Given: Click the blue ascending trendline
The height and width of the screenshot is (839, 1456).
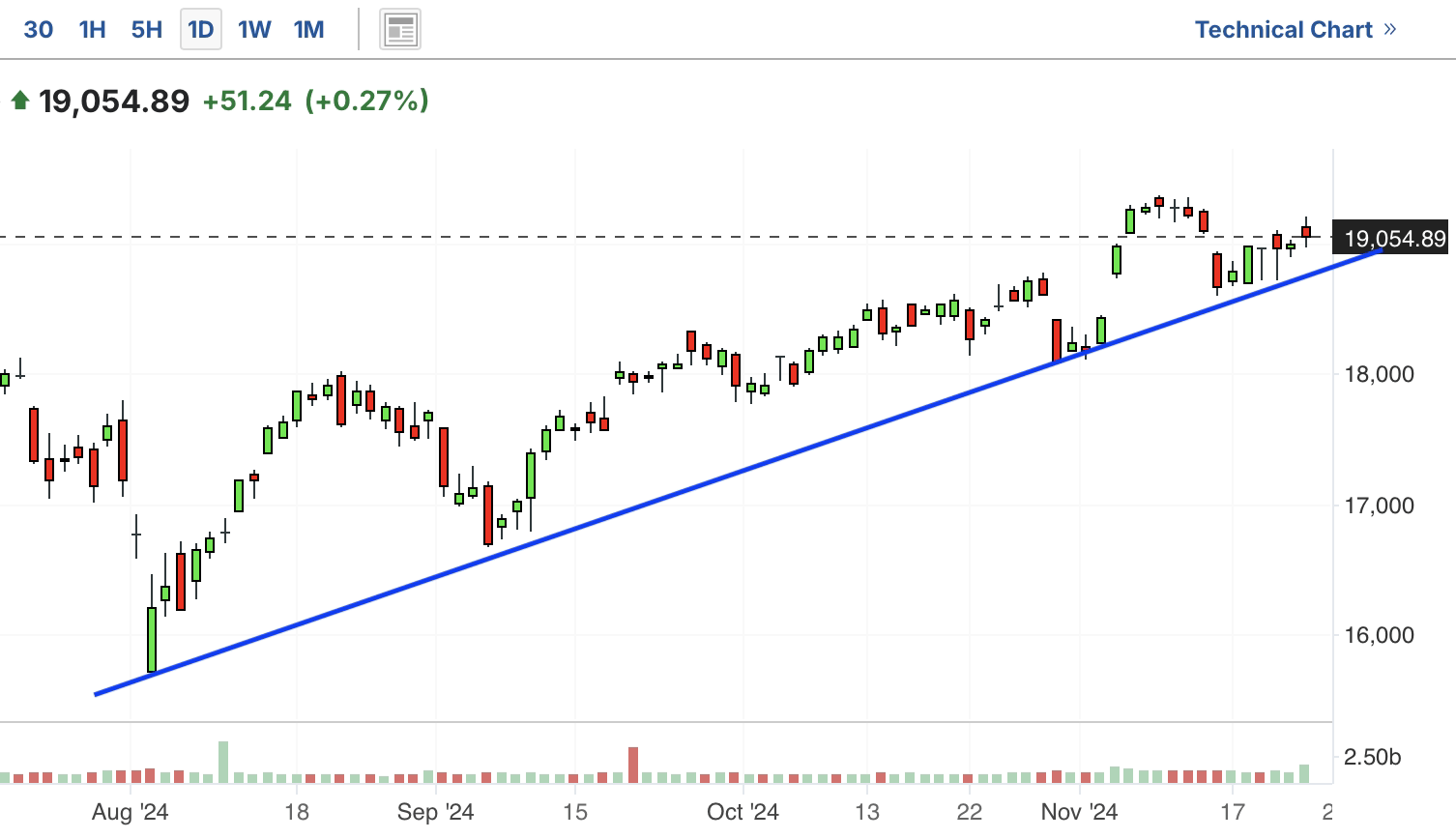Looking at the screenshot, I should click(740, 471).
